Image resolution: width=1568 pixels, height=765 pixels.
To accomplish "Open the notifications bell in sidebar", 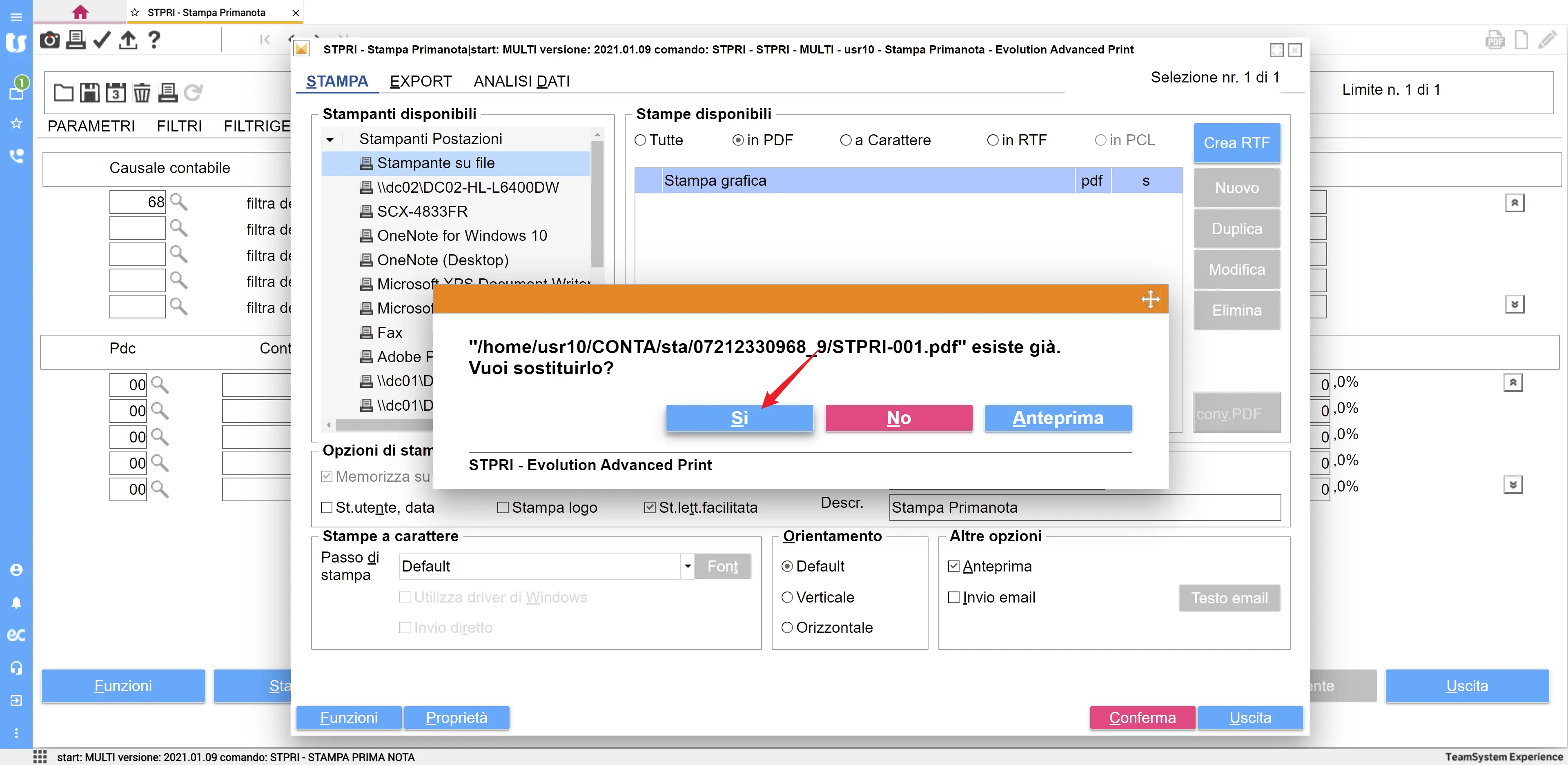I will point(16,602).
